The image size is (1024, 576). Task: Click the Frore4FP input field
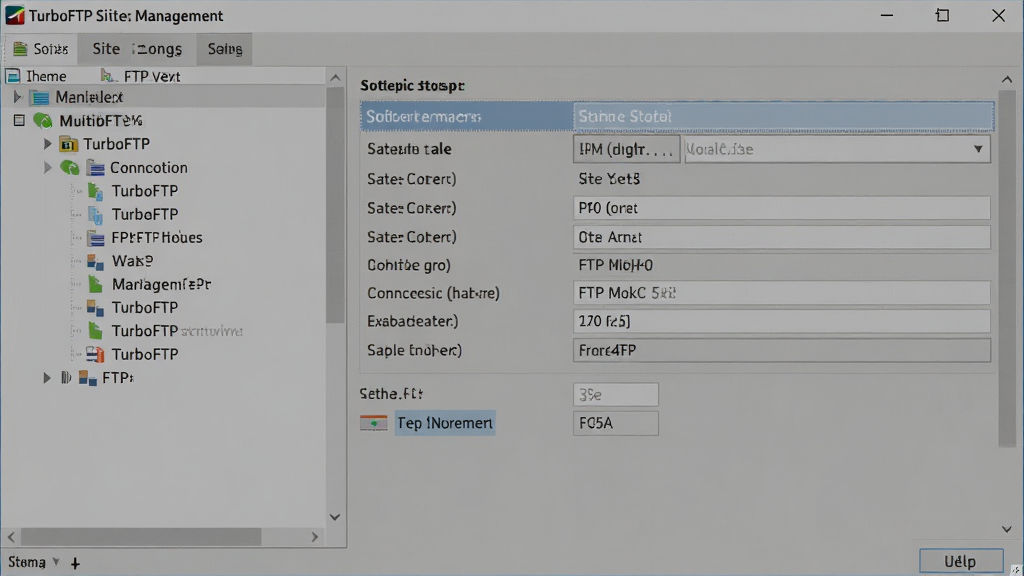(x=782, y=351)
